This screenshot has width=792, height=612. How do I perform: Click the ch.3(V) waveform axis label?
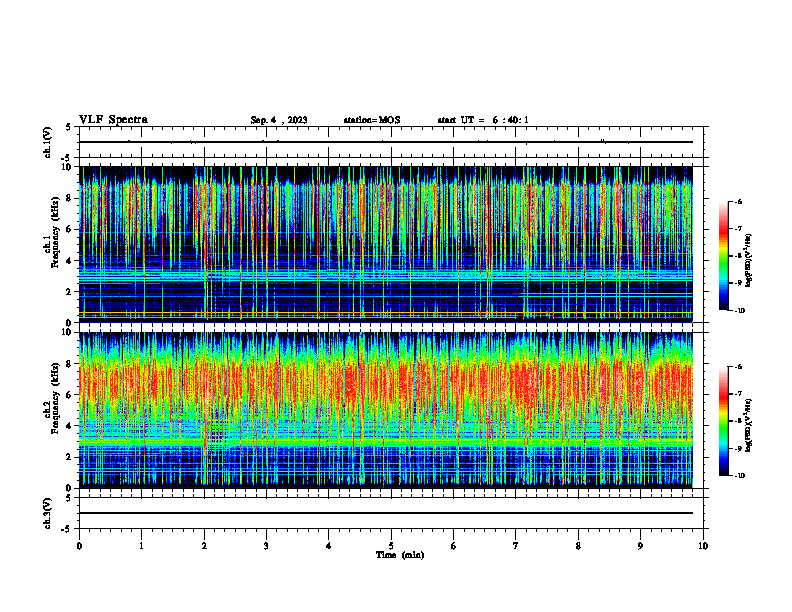[x=48, y=513]
